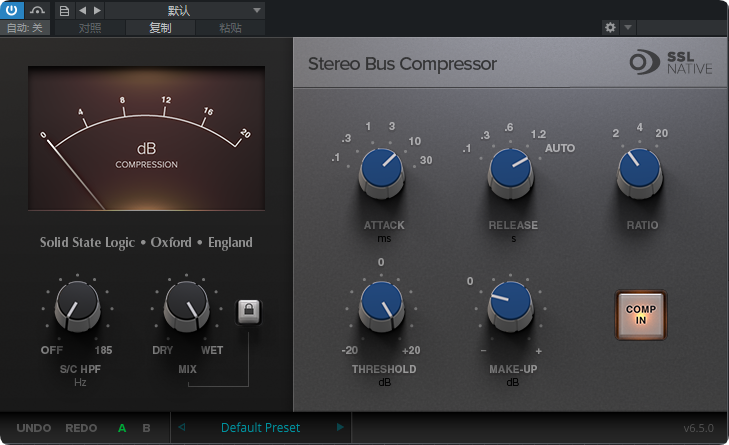The height and width of the screenshot is (445, 729).
Task: Go to previous preset with left arrow
Action: [82, 10]
